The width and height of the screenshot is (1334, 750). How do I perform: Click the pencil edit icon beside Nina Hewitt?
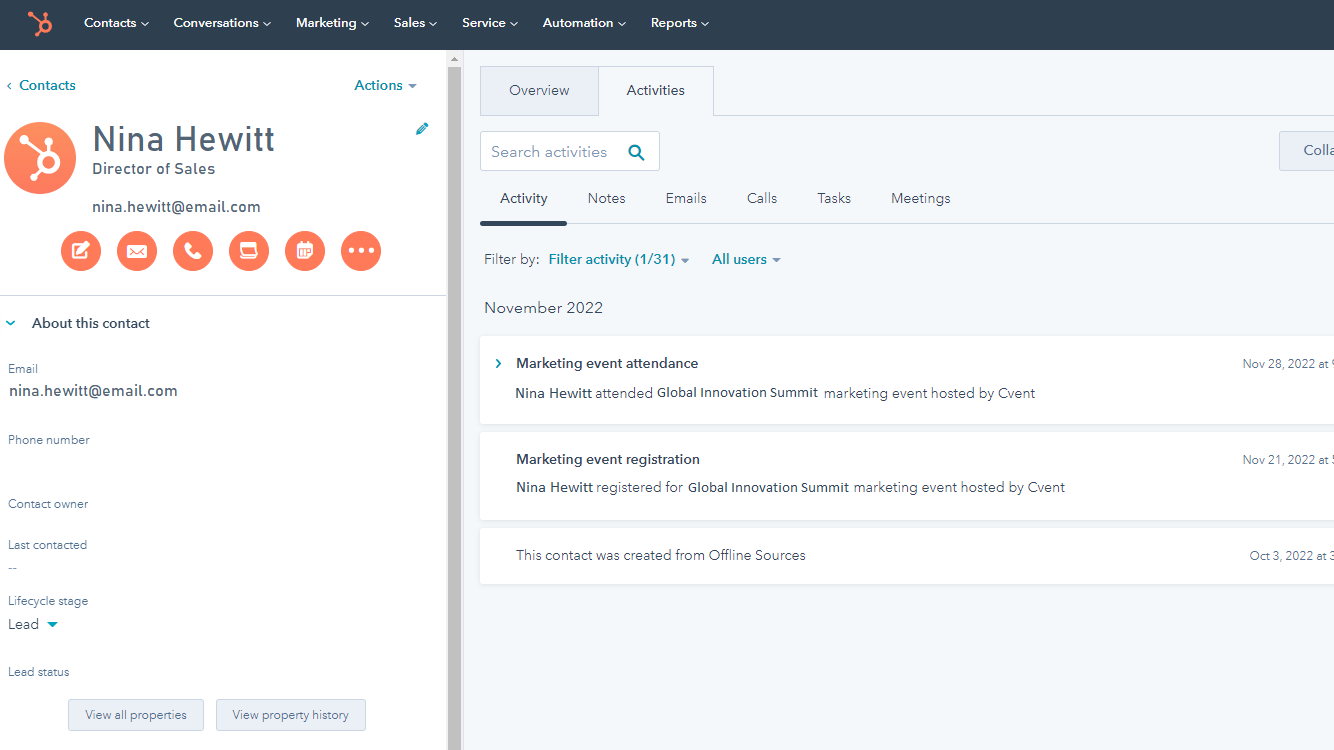pos(422,129)
